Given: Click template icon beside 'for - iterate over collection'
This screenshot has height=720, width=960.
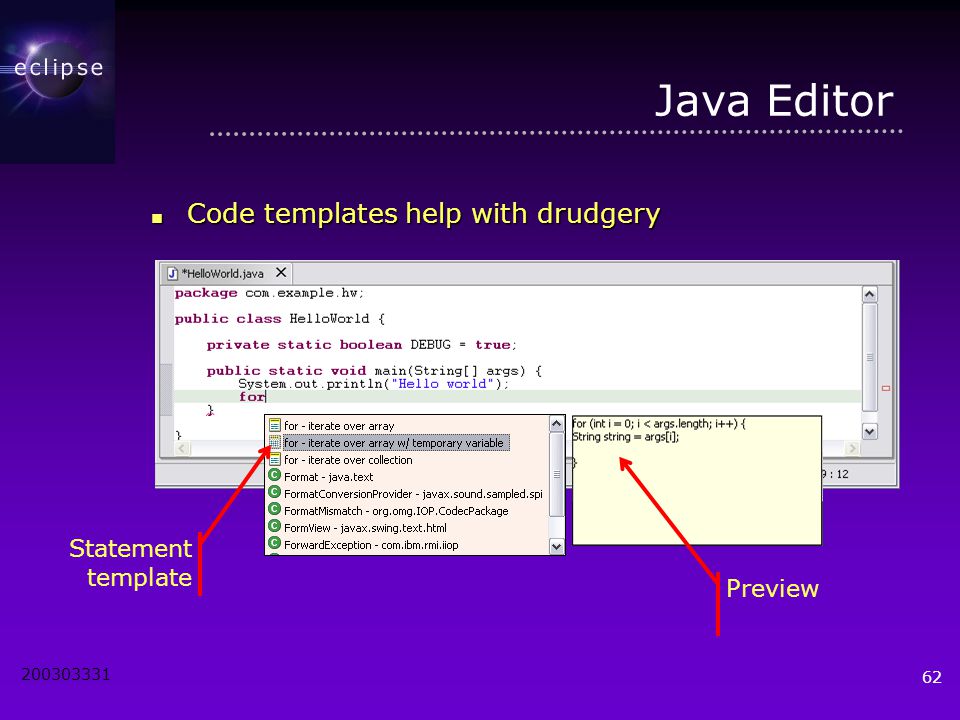Looking at the screenshot, I should [x=275, y=459].
